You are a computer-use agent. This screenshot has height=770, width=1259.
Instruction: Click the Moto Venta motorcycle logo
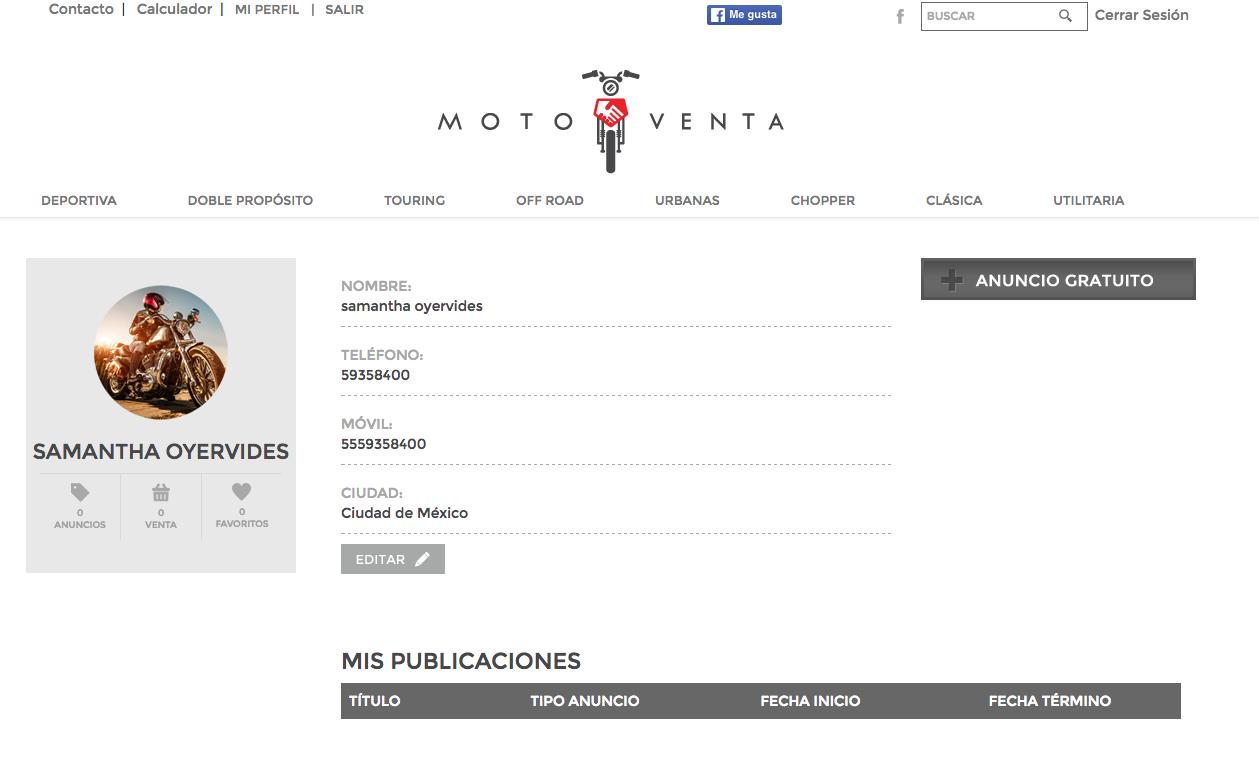pos(611,121)
